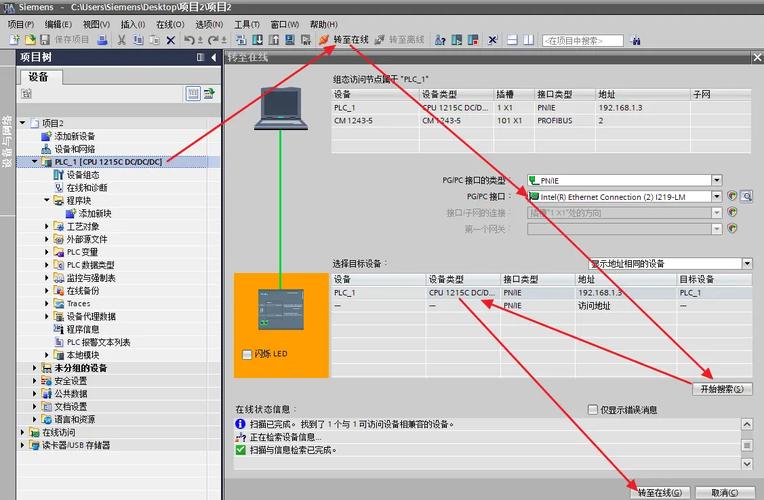Click the CM 1243-5 device row
This screenshot has width=764, height=500.
click(x=541, y=120)
